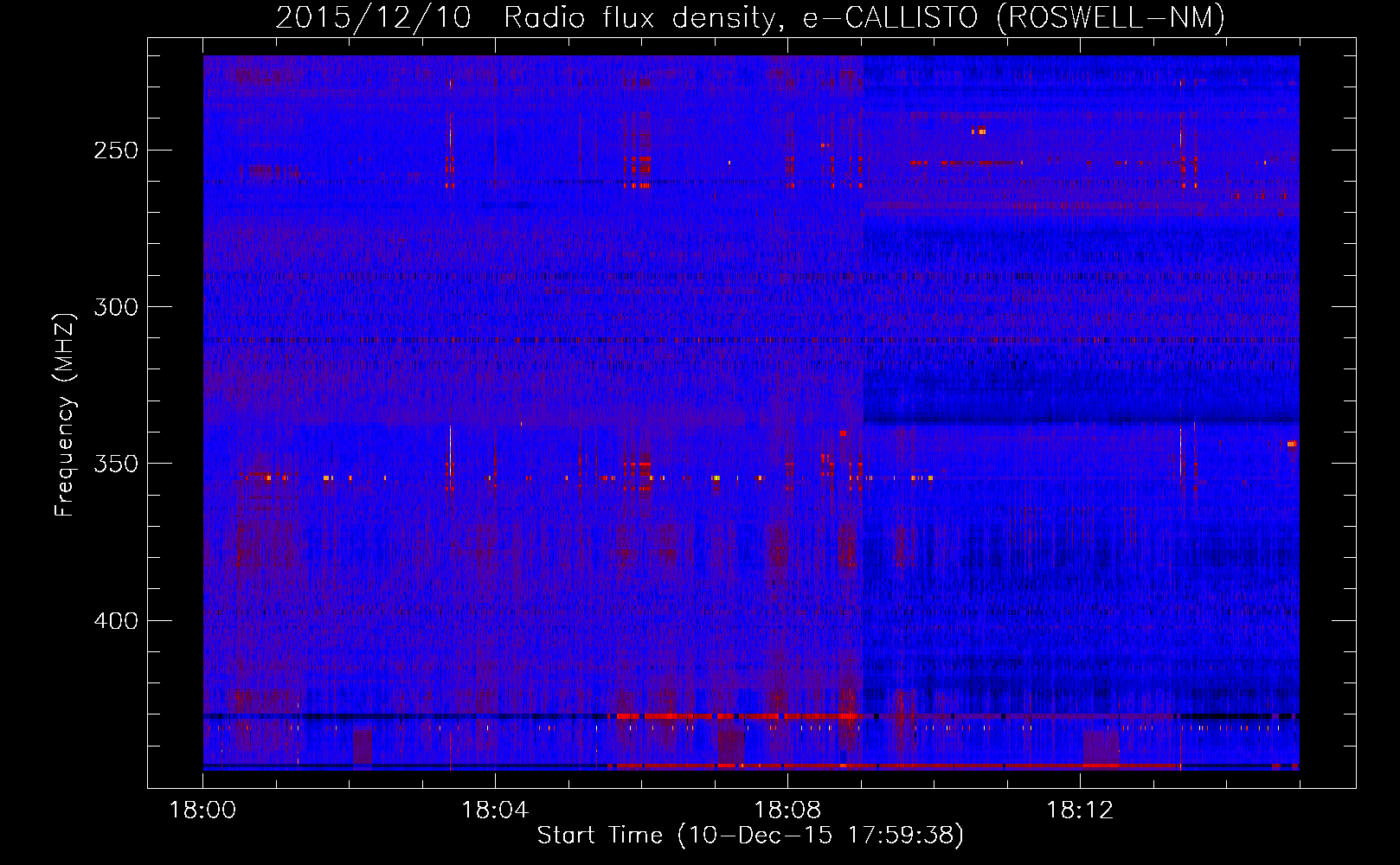Click the 18:04 time axis label

point(495,811)
